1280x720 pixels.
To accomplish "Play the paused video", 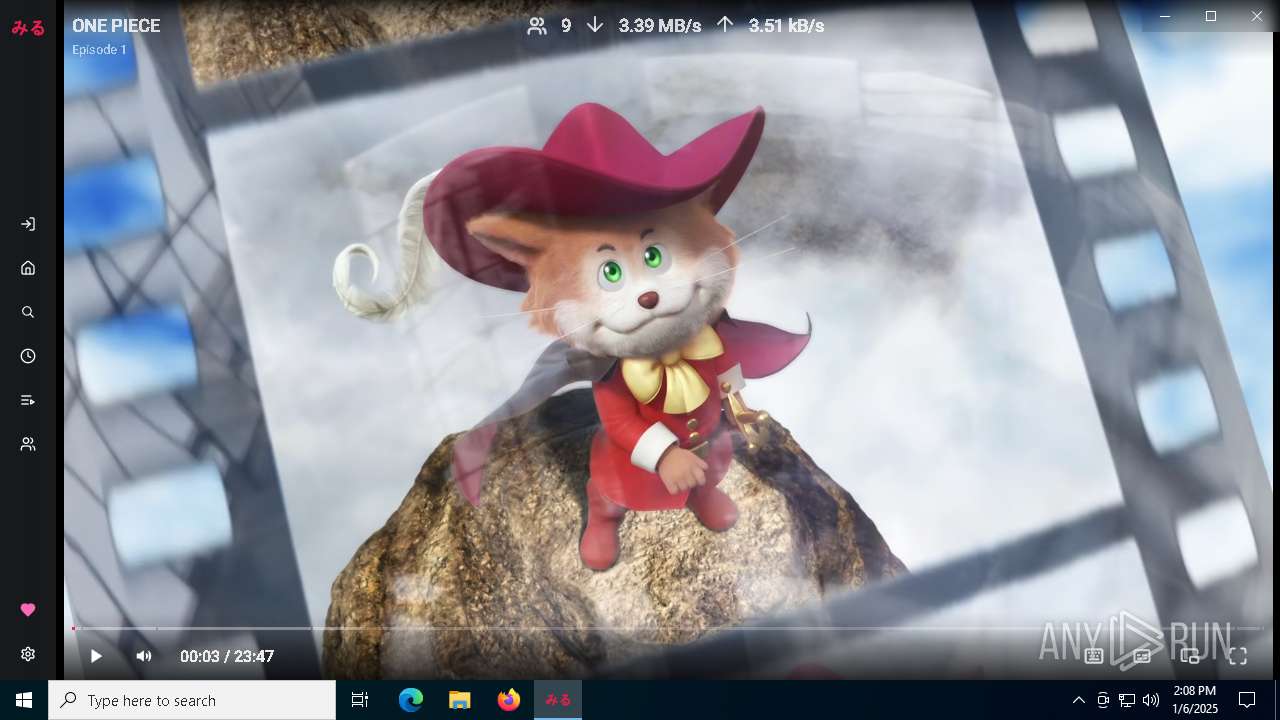I will [x=96, y=656].
